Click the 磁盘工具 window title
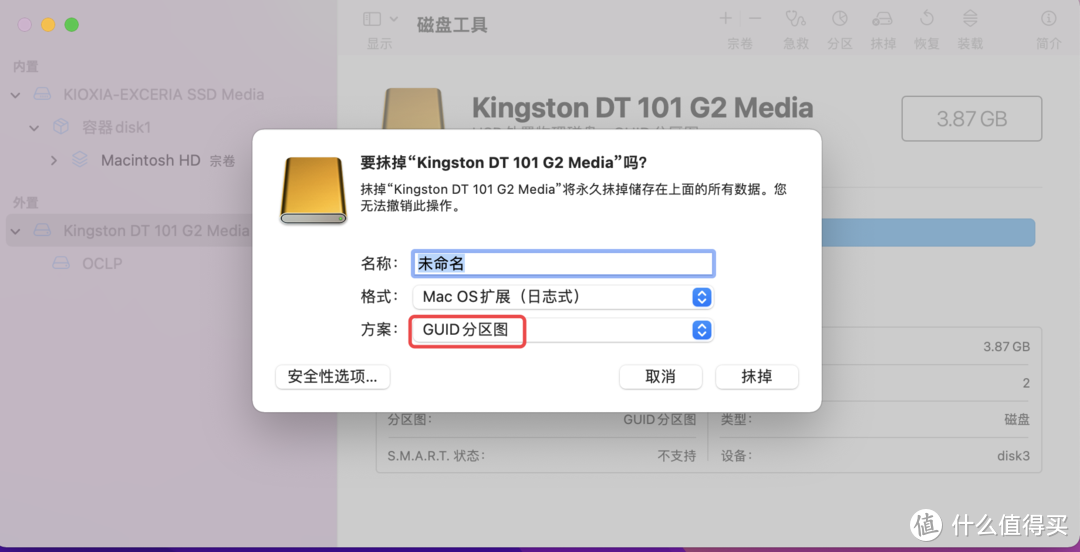This screenshot has width=1080, height=552. [453, 25]
